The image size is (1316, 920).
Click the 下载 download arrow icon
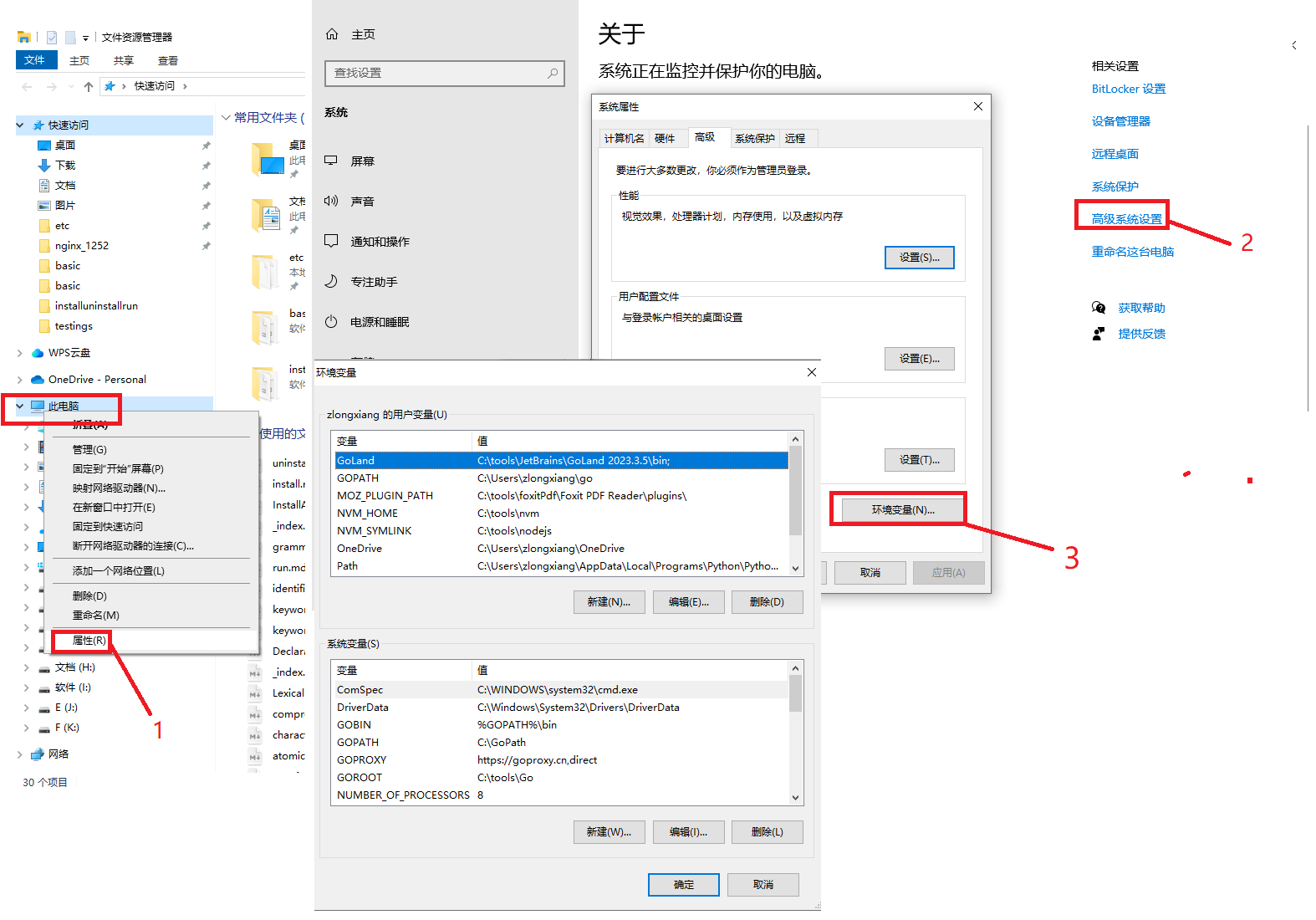(44, 166)
